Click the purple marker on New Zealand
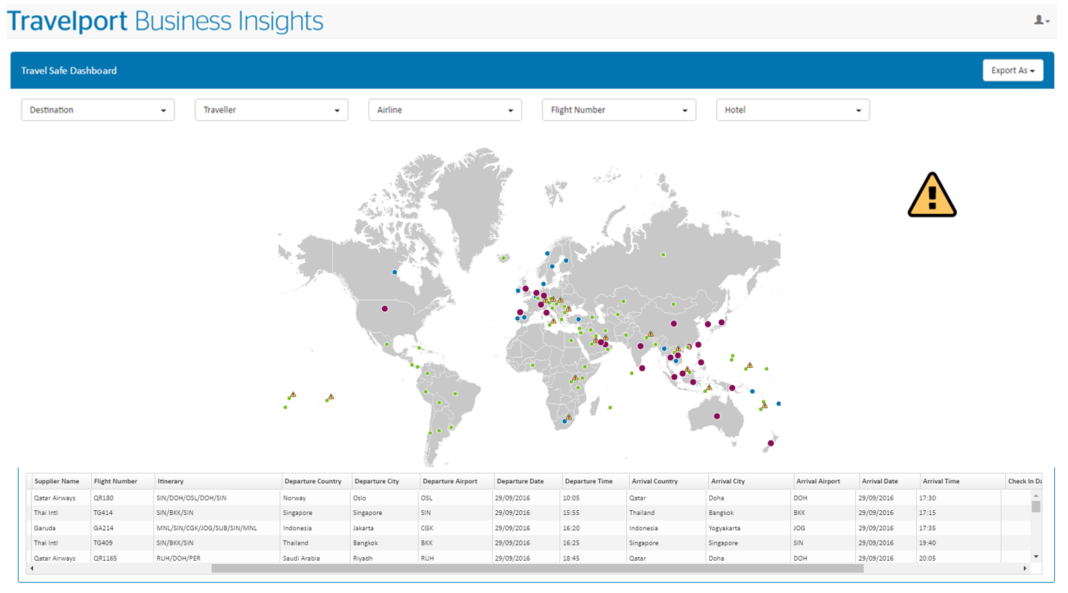Viewport: 1068px width, 593px height. click(x=770, y=443)
